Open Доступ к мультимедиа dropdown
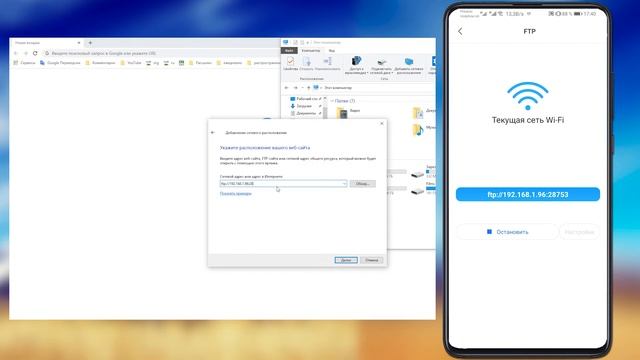Screen dimensions: 640x360 [356, 65]
